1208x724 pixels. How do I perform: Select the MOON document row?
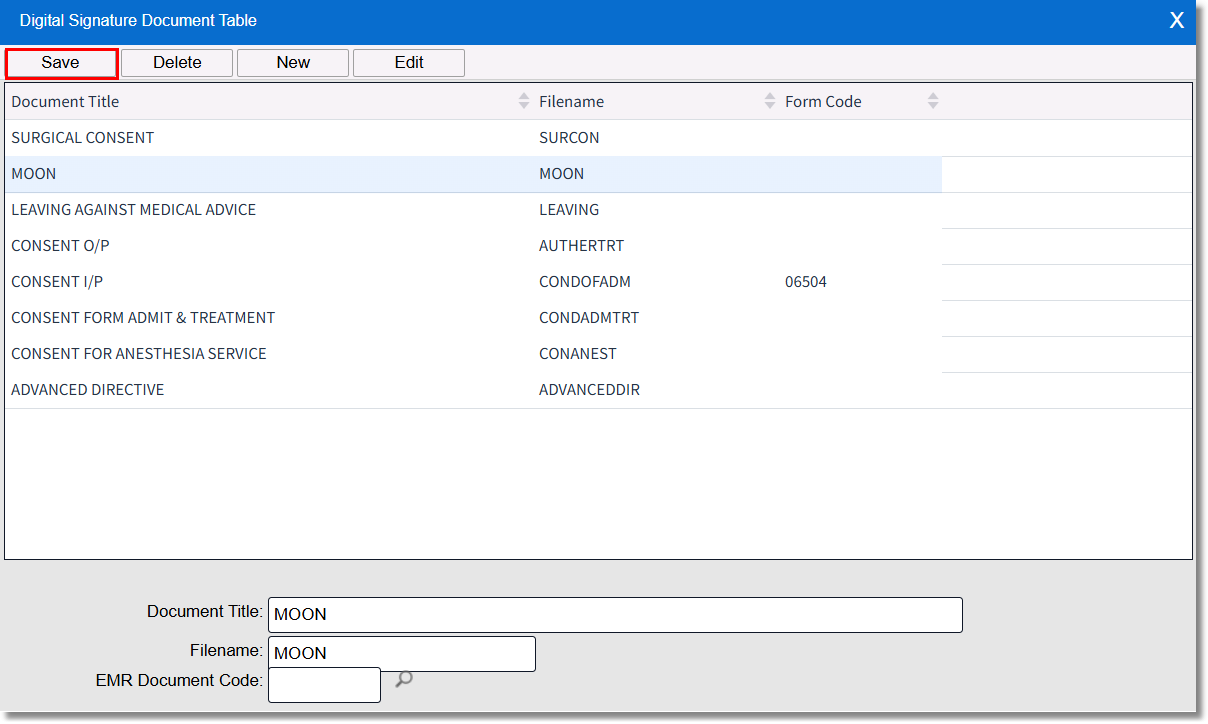coord(34,174)
